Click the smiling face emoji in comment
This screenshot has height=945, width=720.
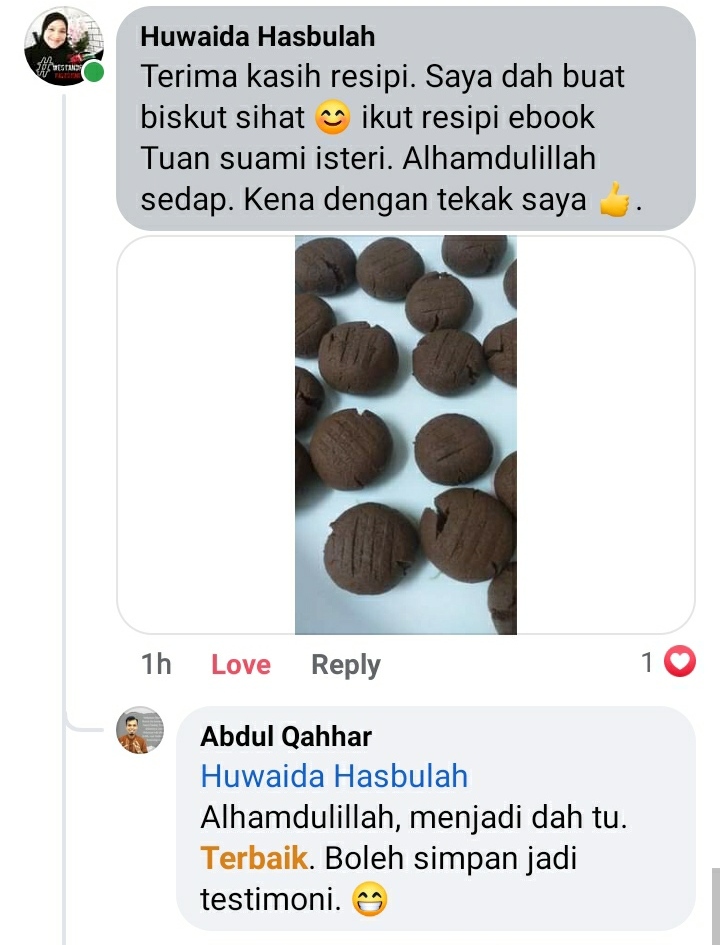click(x=333, y=118)
